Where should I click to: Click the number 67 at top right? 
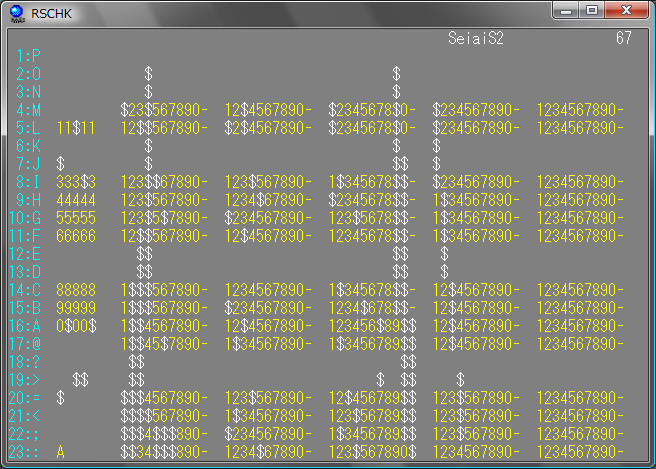click(623, 38)
